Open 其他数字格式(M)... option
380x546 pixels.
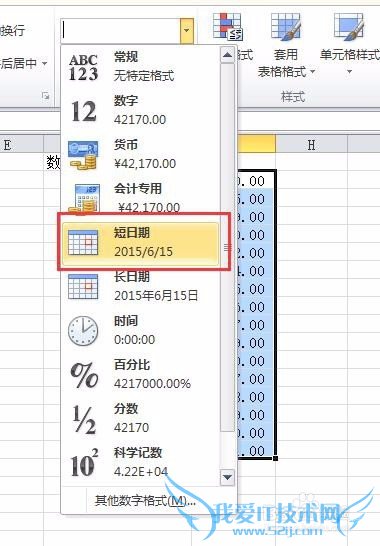pos(145,501)
